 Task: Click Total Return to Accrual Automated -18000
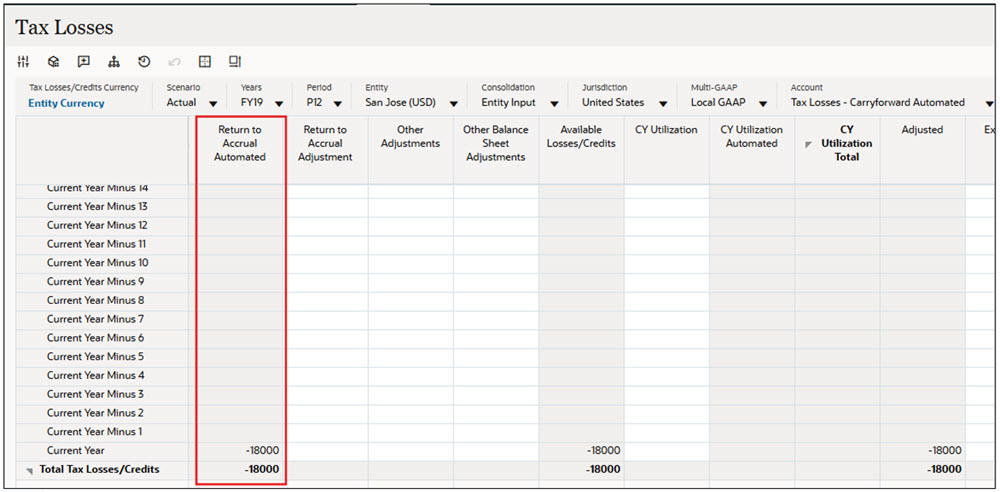(x=240, y=469)
